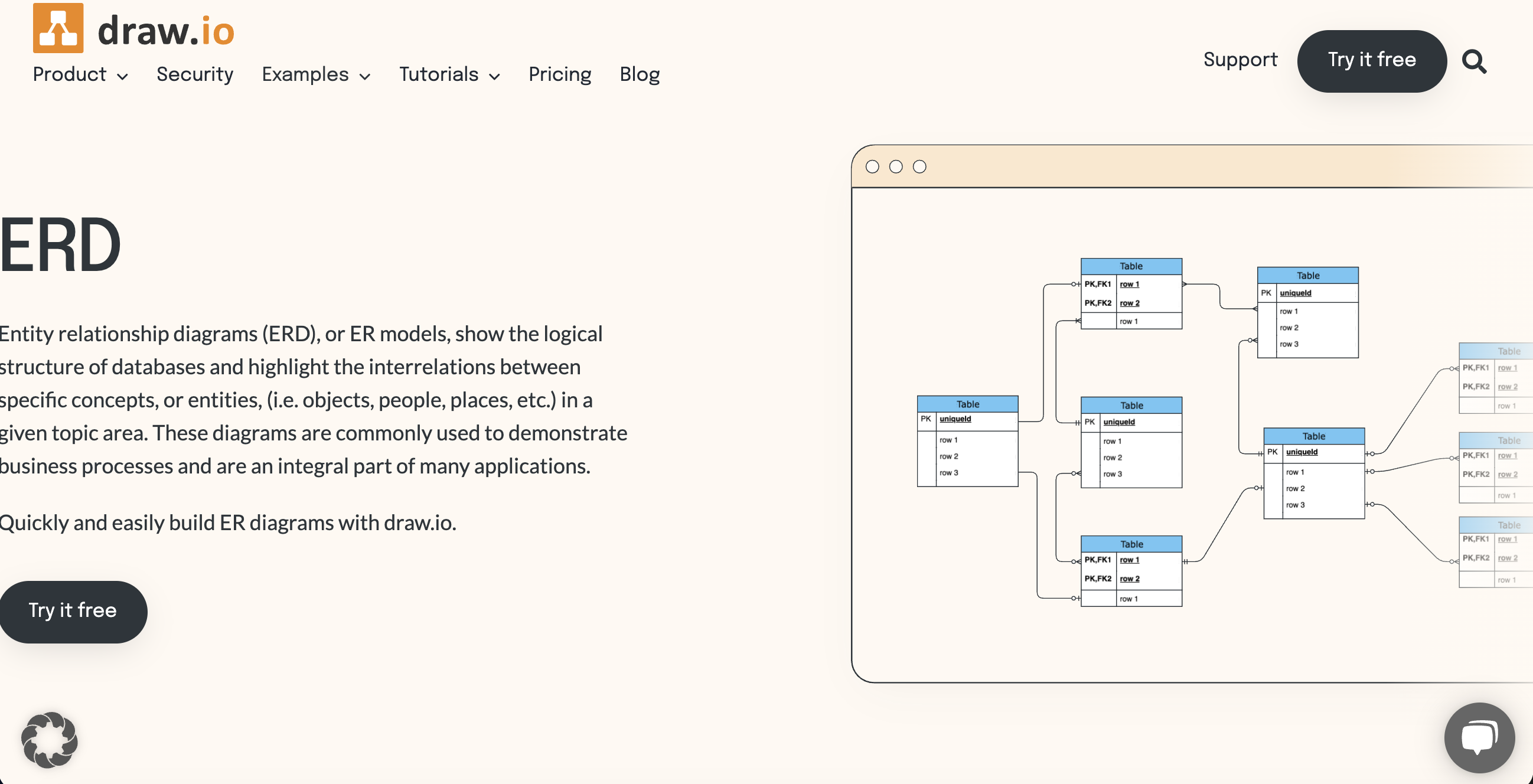This screenshot has height=784, width=1533.
Task: Open the Pricing page
Action: pyautogui.click(x=559, y=74)
